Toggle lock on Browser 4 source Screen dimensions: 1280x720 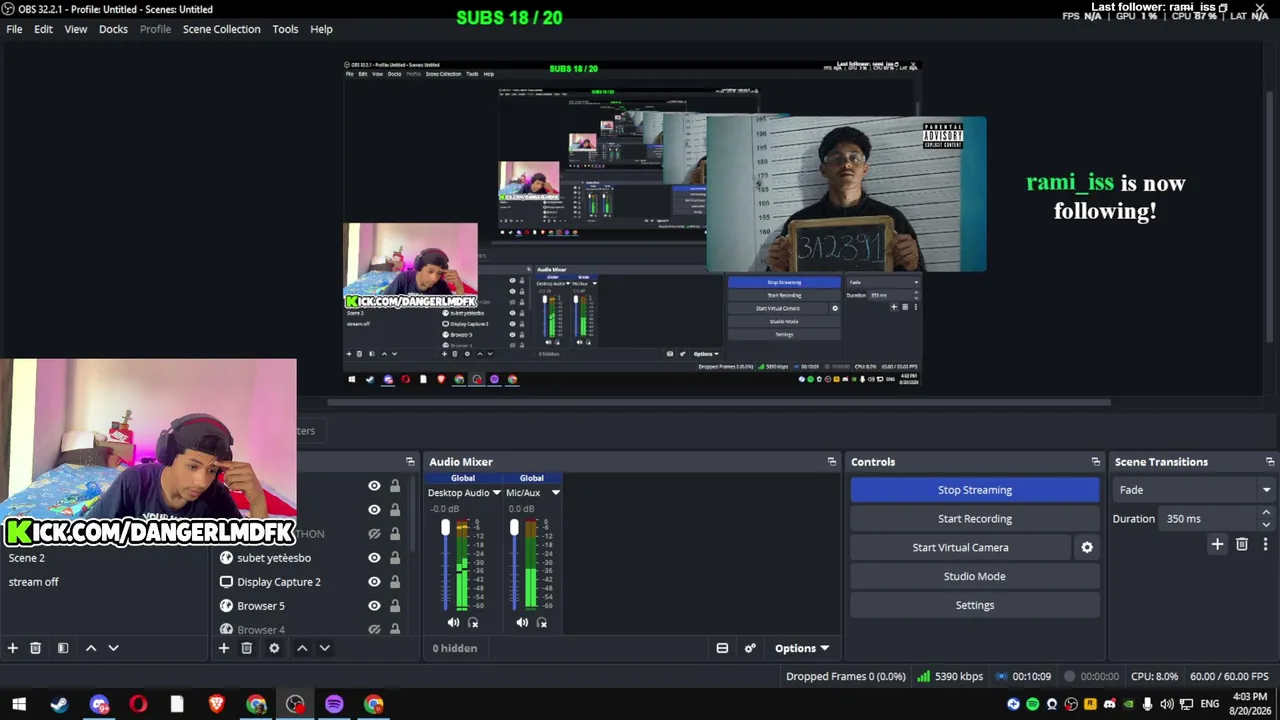coord(395,629)
